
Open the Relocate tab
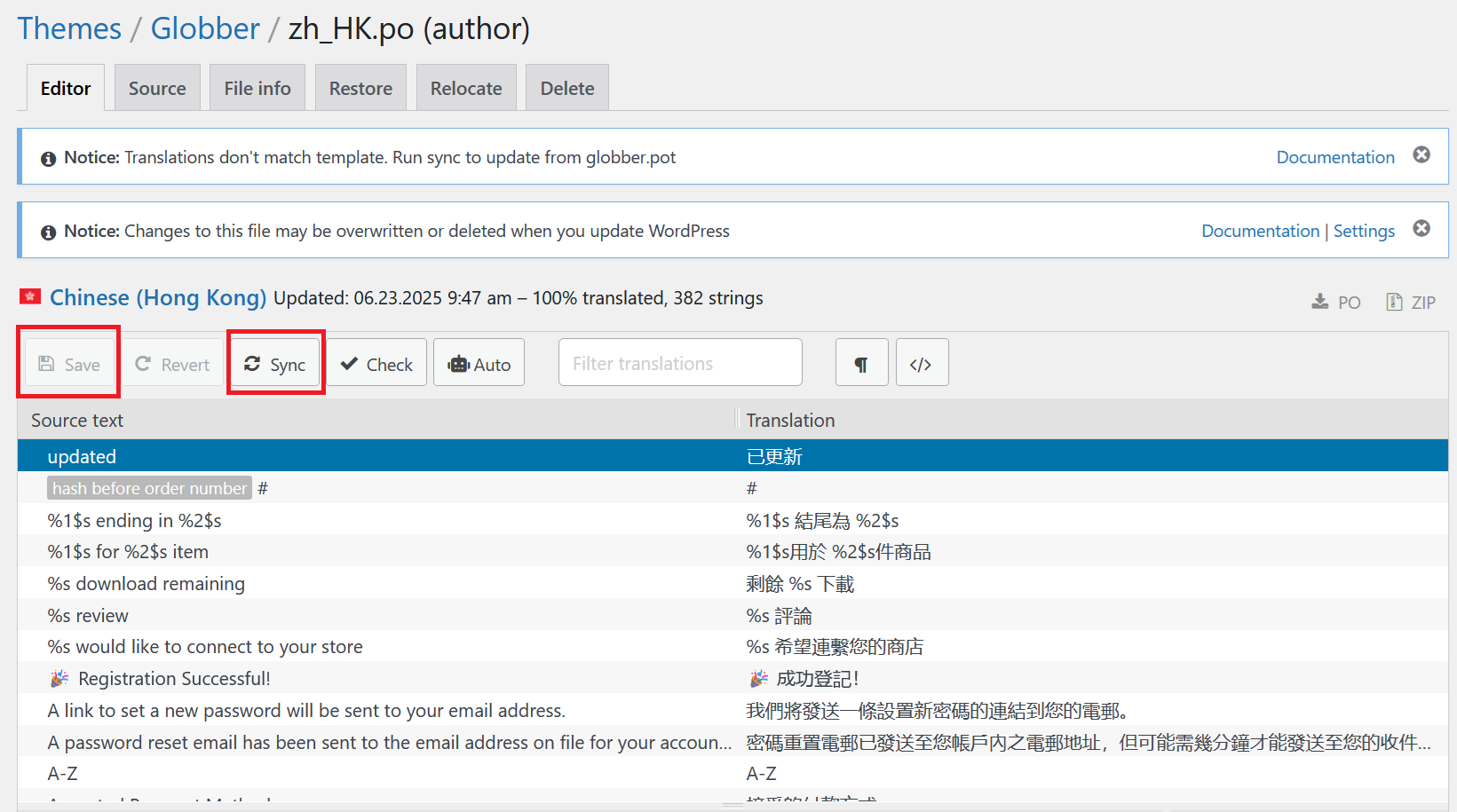(x=466, y=88)
